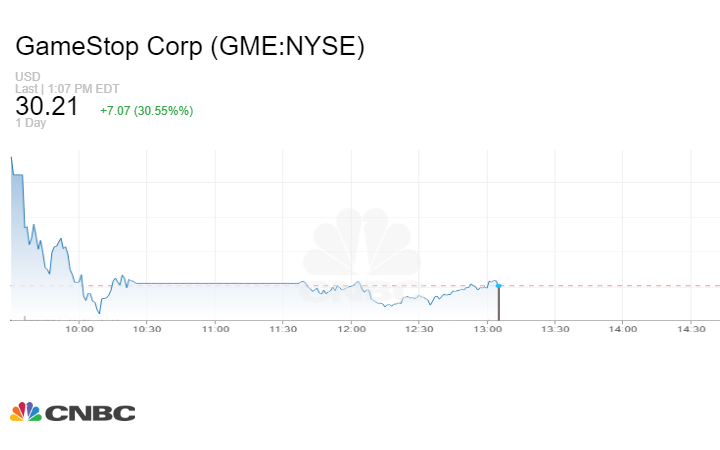The width and height of the screenshot is (720, 450).
Task: Click the 11:30 time axis label
Action: (x=283, y=328)
